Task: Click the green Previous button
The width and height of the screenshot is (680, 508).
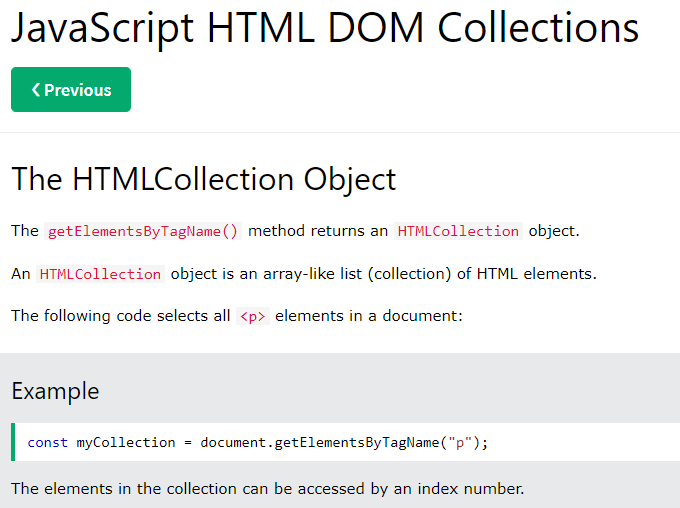Action: [71, 89]
